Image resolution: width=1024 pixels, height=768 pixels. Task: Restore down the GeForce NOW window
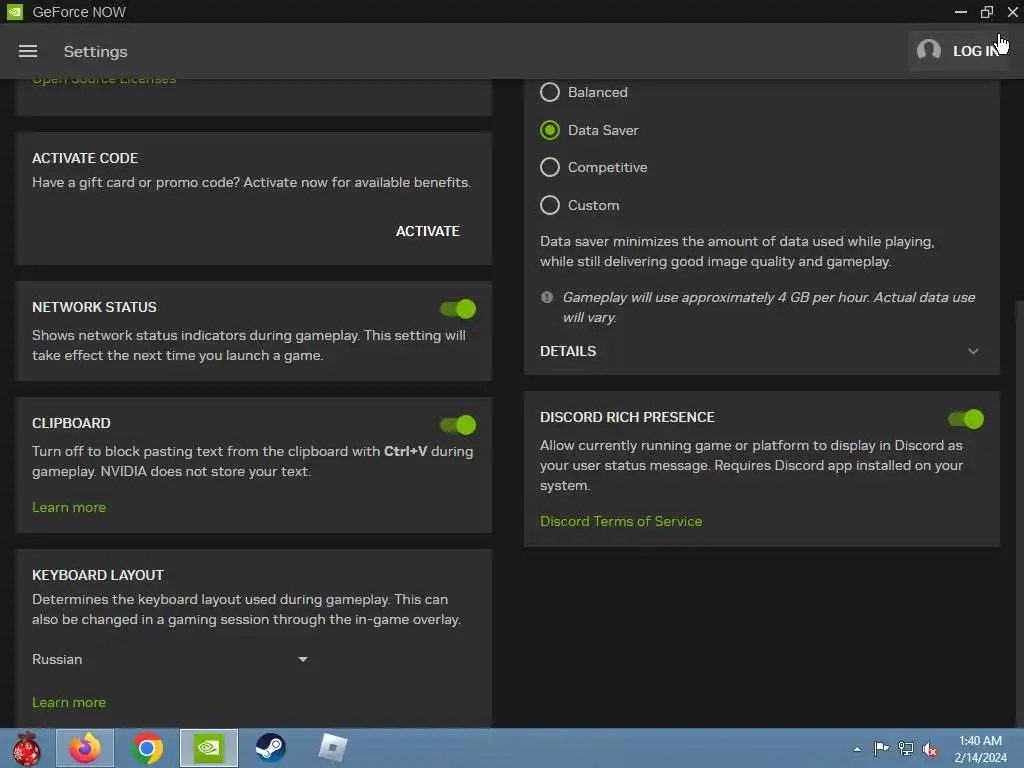(987, 12)
